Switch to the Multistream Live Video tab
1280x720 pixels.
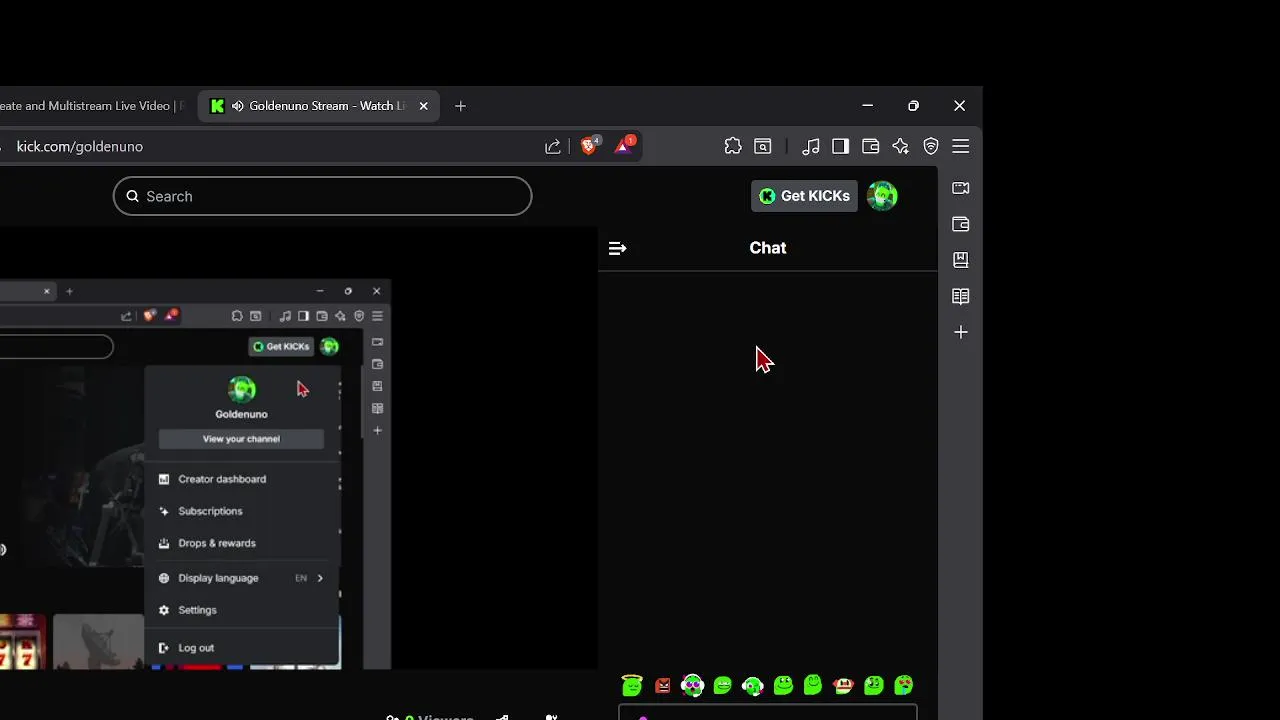[92, 106]
